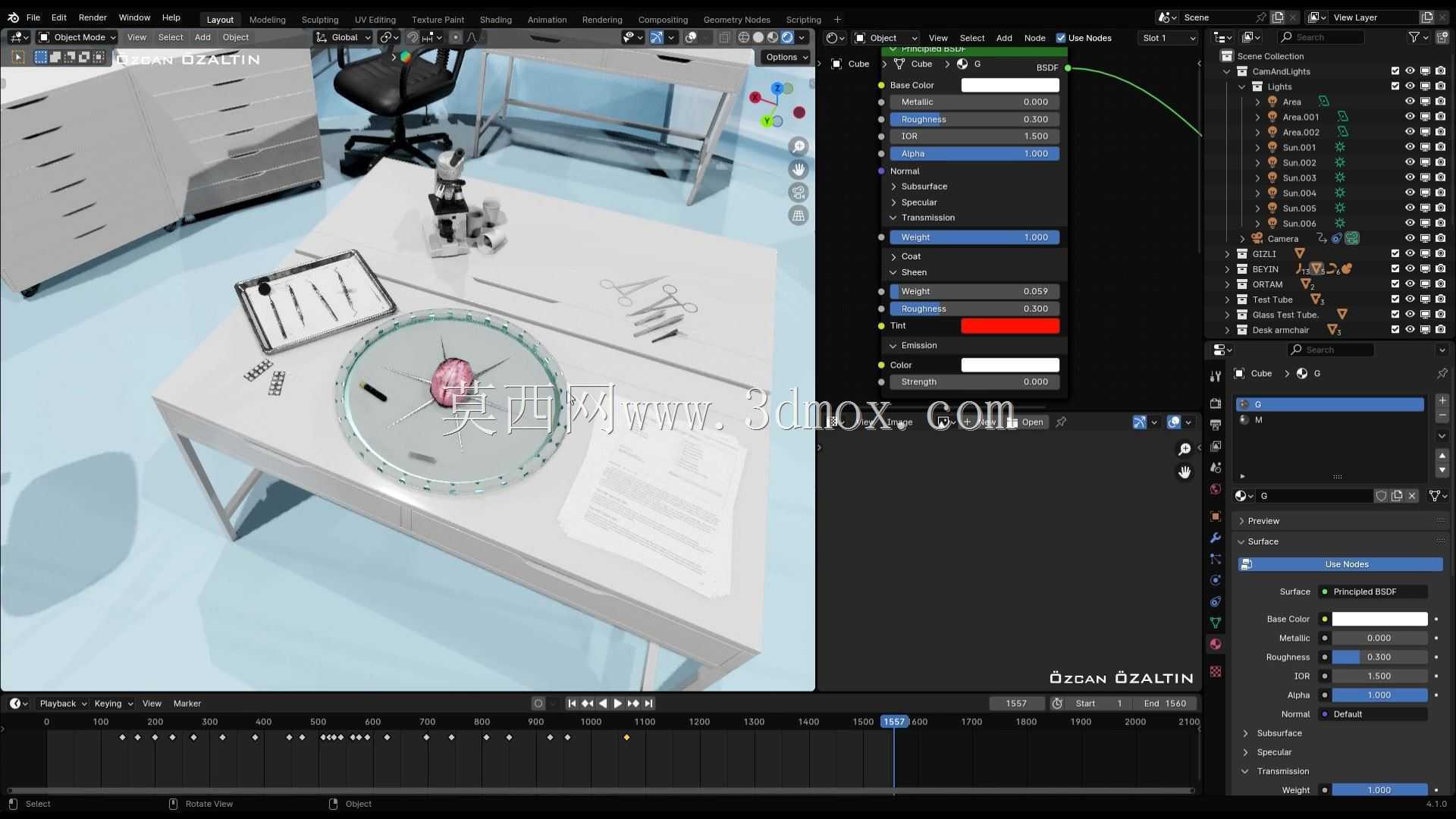1456x819 pixels.
Task: Disable Sun.004 in renders camera icon
Action: tap(1440, 193)
